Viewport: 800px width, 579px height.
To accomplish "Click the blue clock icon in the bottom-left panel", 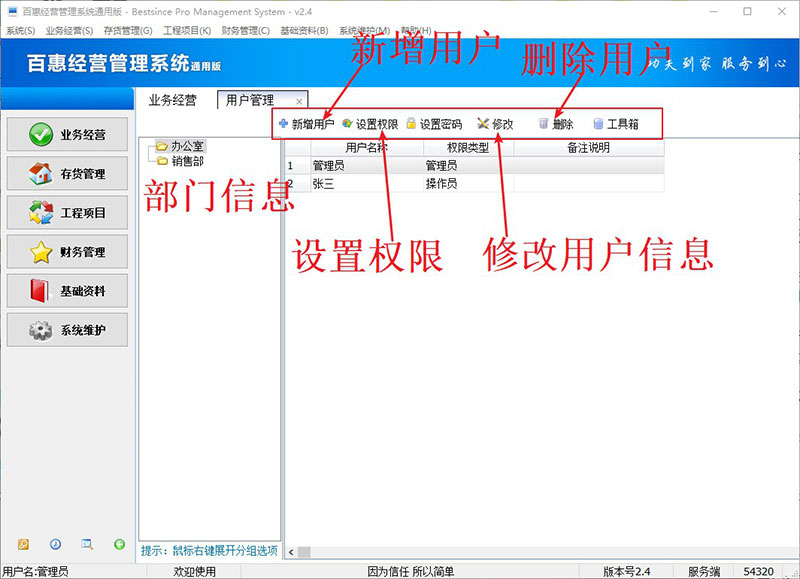I will tap(55, 544).
